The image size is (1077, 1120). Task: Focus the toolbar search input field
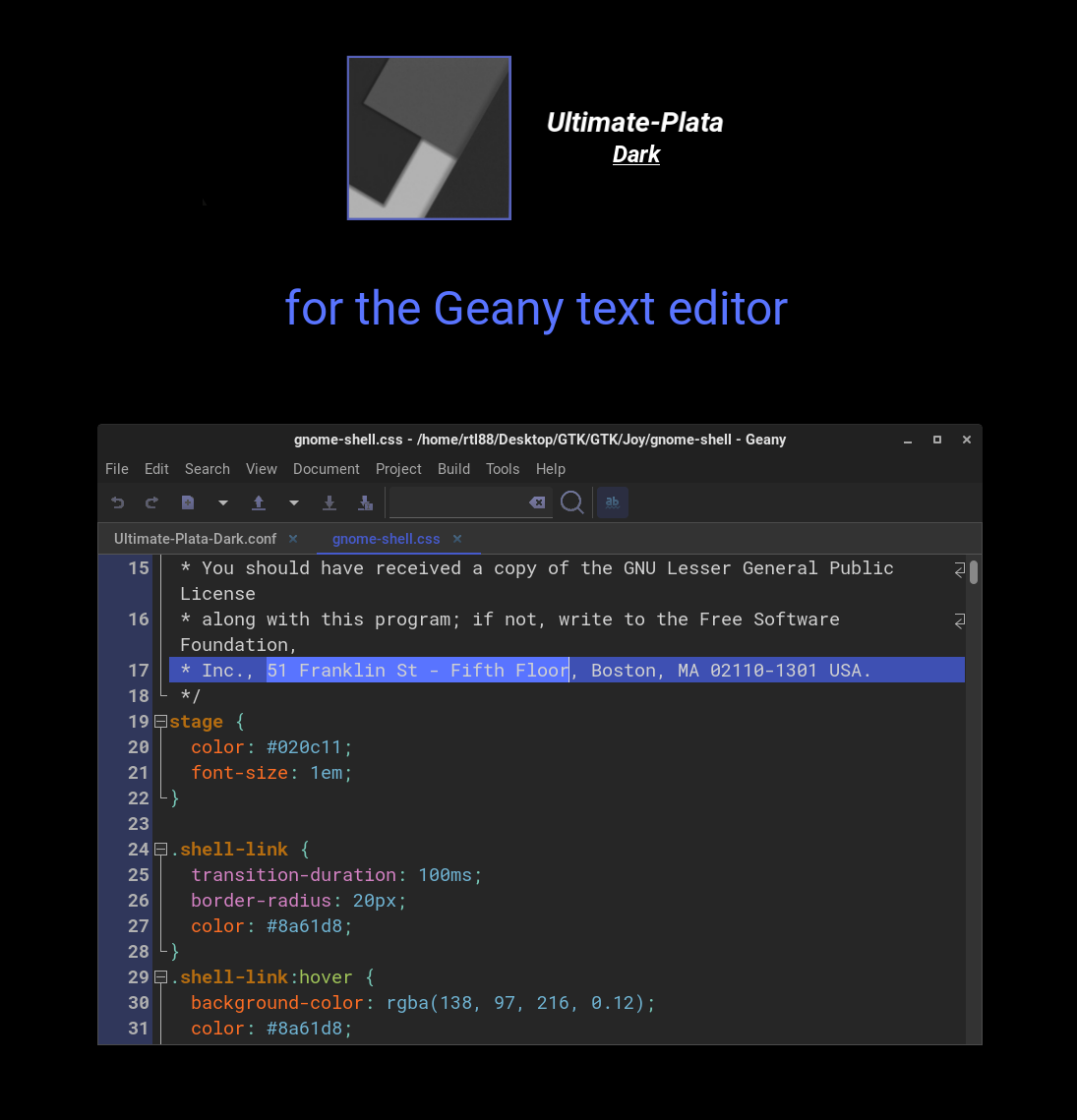click(457, 502)
